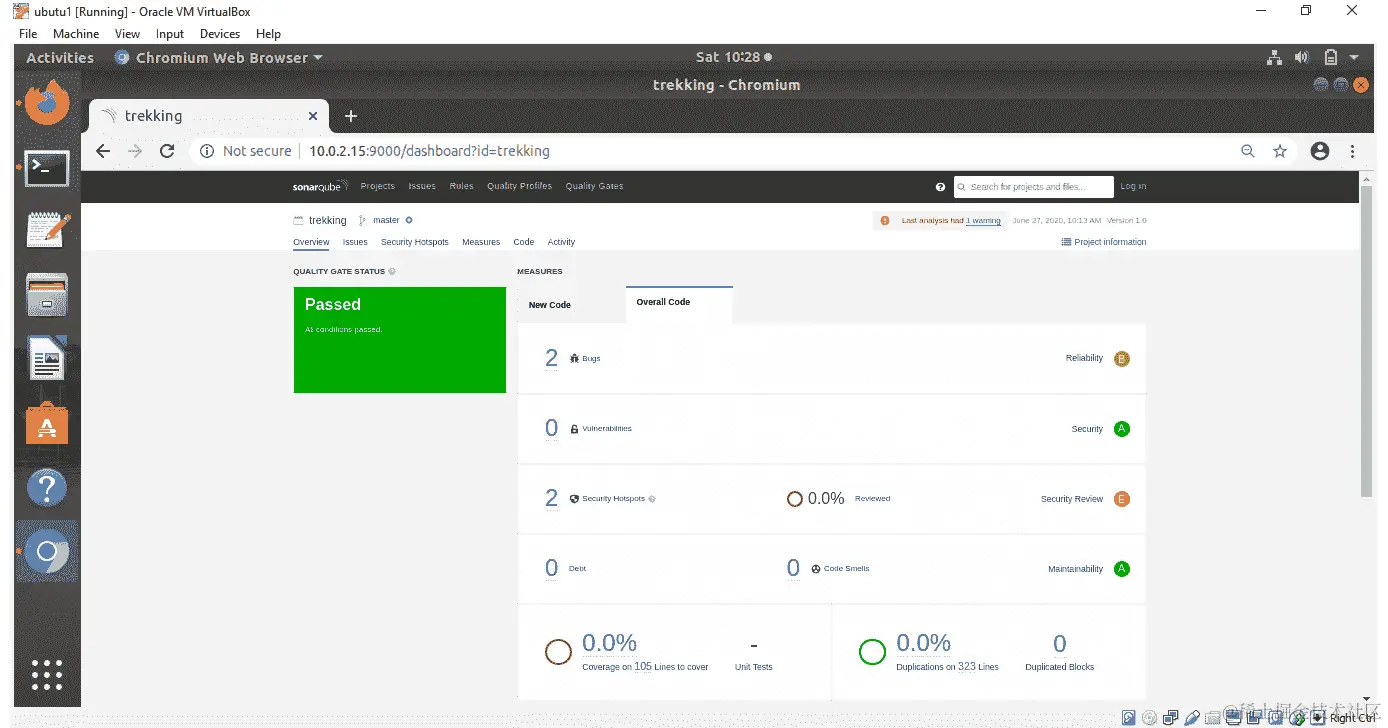1388x728 pixels.
Task: Click the sonarqube logo in the navigation bar
Action: pos(319,186)
